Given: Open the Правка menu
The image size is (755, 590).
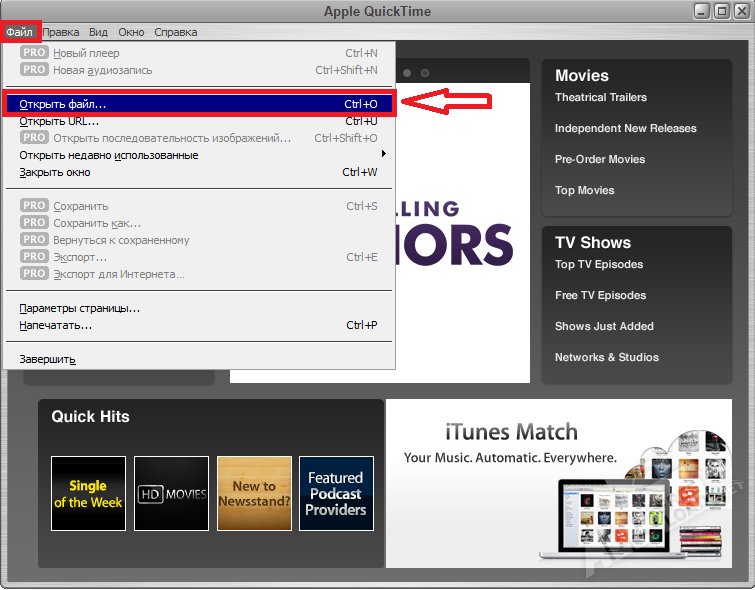Looking at the screenshot, I should point(61,32).
